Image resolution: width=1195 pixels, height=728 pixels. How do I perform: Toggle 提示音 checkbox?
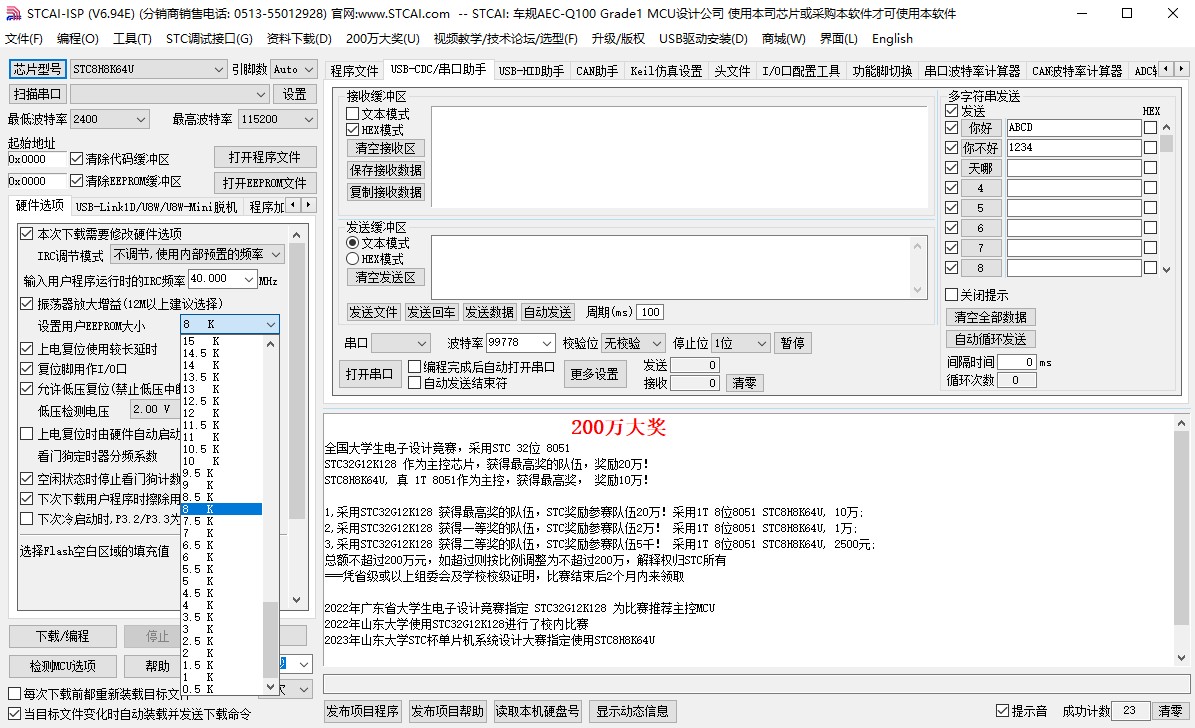click(1002, 710)
